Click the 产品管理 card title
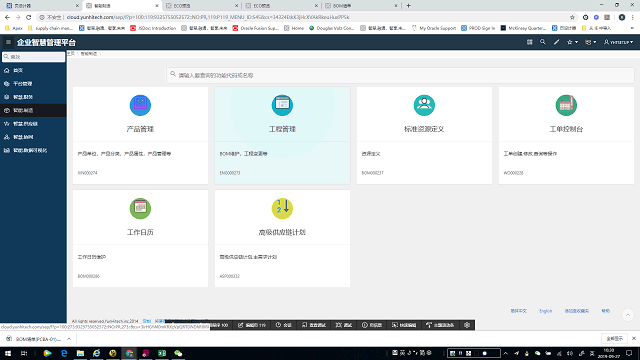The height and width of the screenshot is (360, 640). (140, 129)
